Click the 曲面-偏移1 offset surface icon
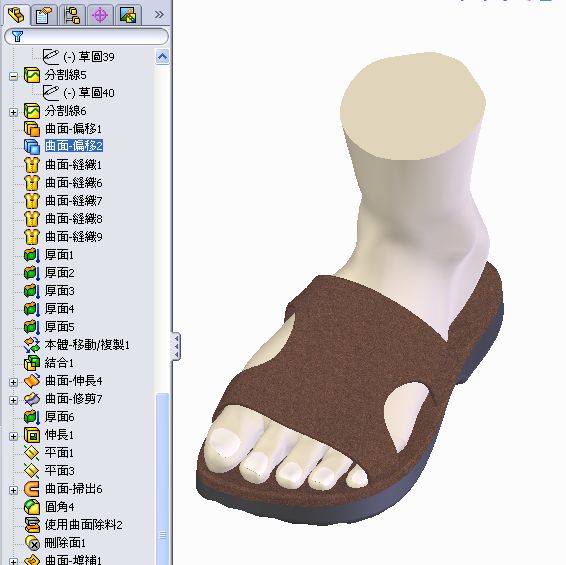566x565 pixels. [32, 129]
